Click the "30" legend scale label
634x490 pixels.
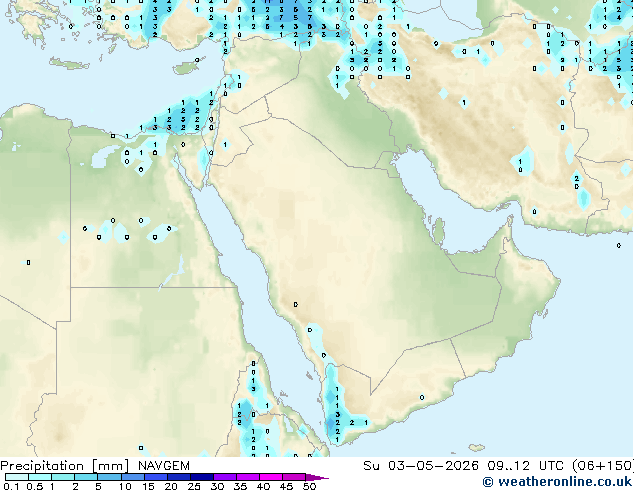click(217, 486)
